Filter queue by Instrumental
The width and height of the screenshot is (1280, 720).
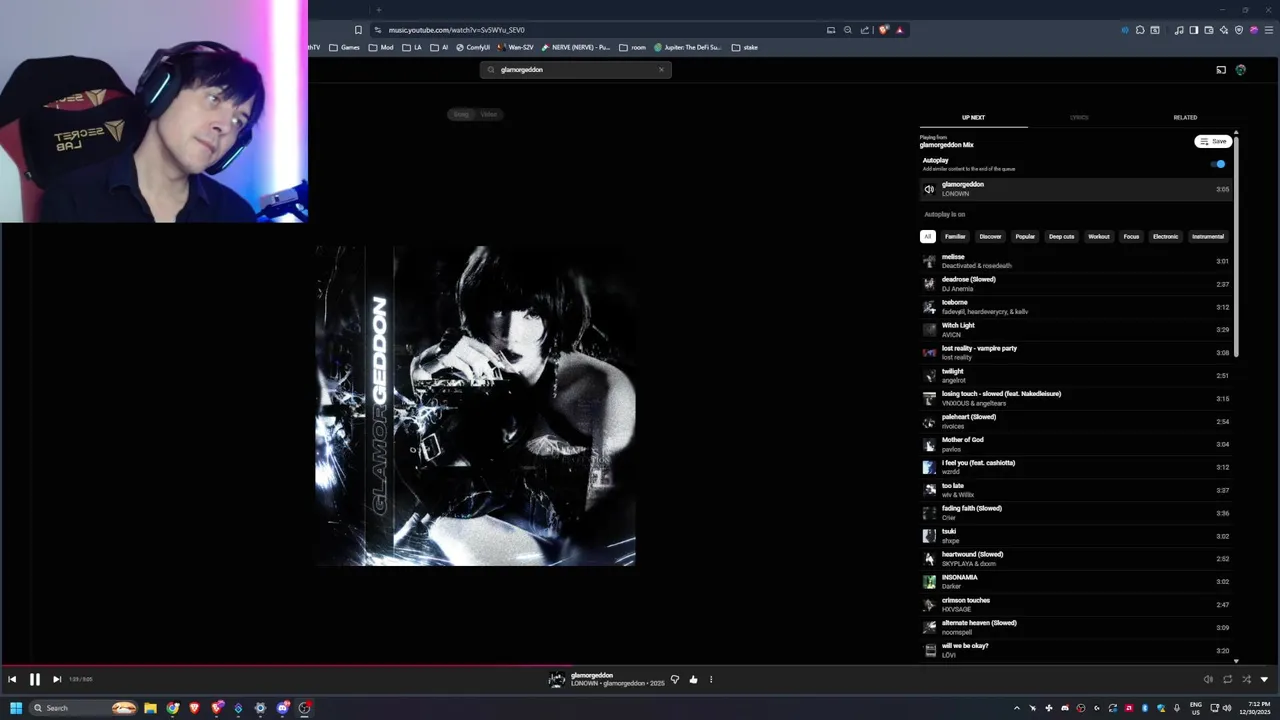point(1208,237)
